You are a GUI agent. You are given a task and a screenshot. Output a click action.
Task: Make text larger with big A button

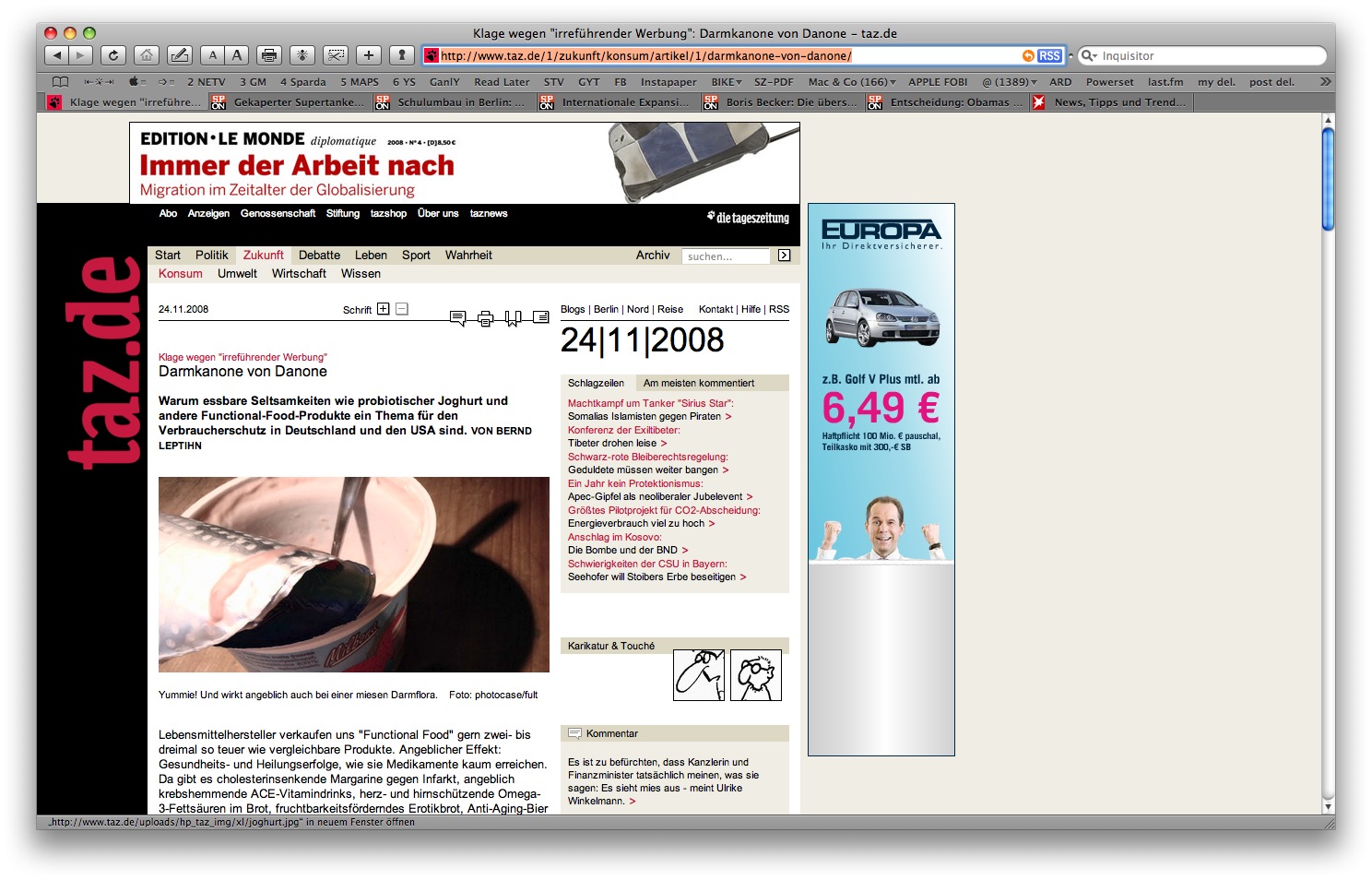pos(237,55)
